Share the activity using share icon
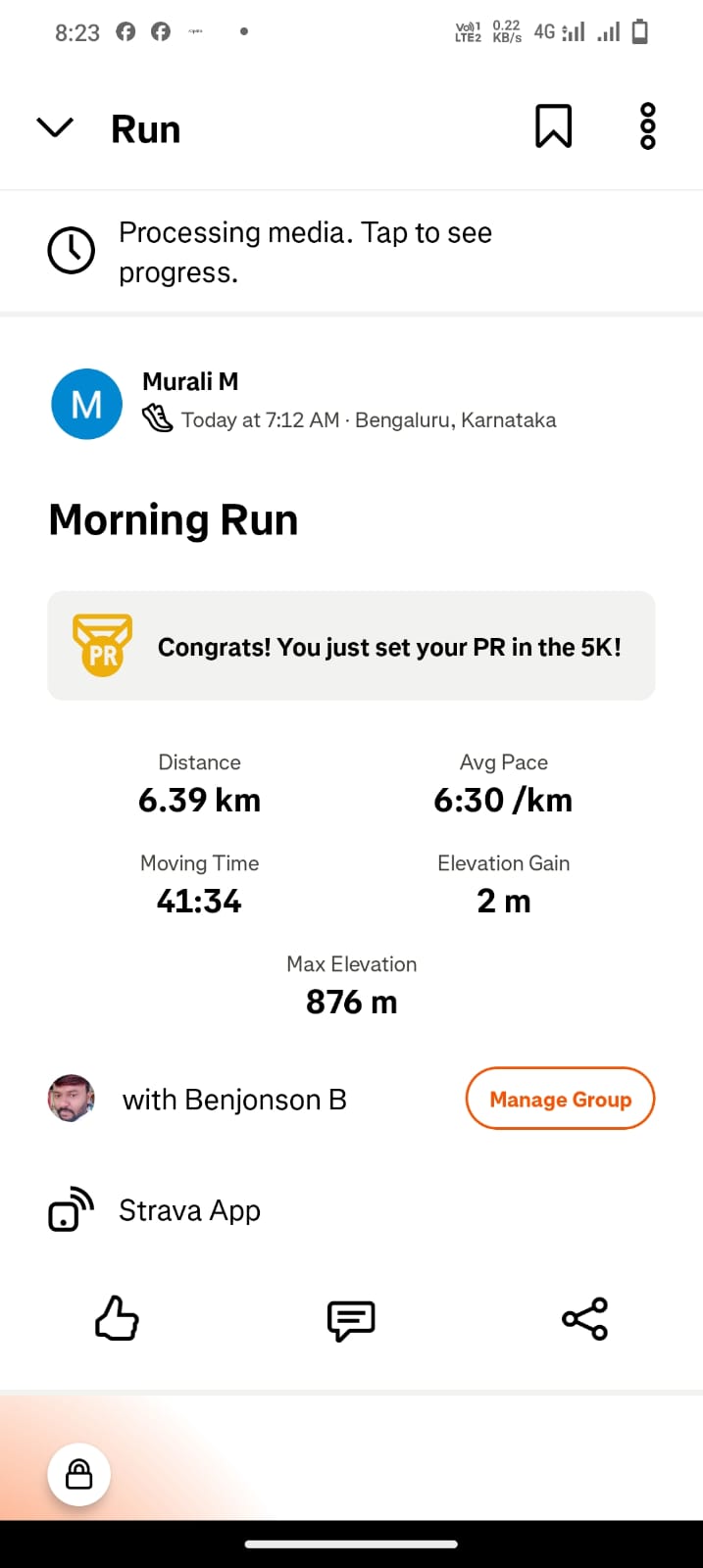The width and height of the screenshot is (703, 1568). [x=585, y=1319]
